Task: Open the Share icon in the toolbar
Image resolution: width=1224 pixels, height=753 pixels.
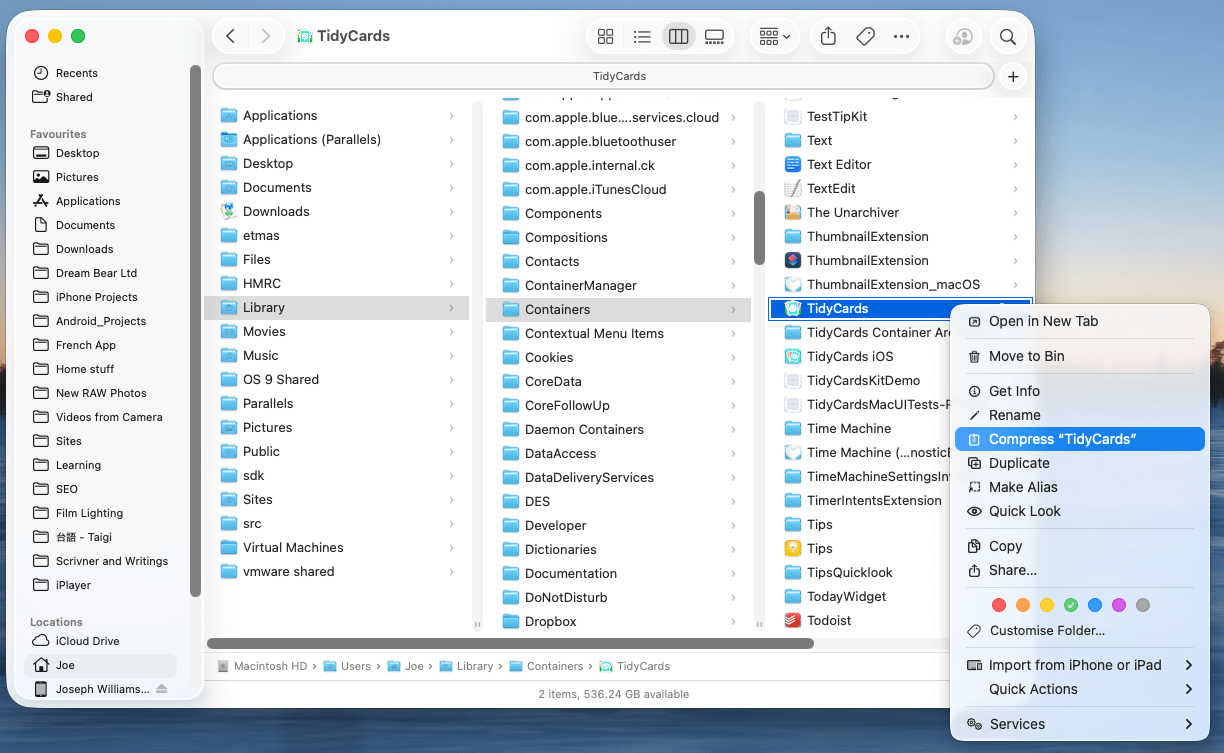Action: tap(827, 36)
